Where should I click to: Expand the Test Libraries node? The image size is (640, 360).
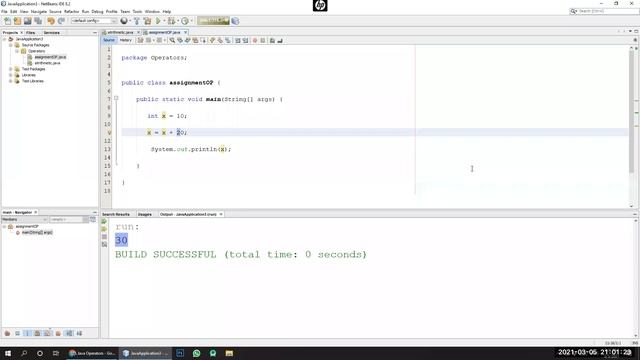[x=11, y=81]
